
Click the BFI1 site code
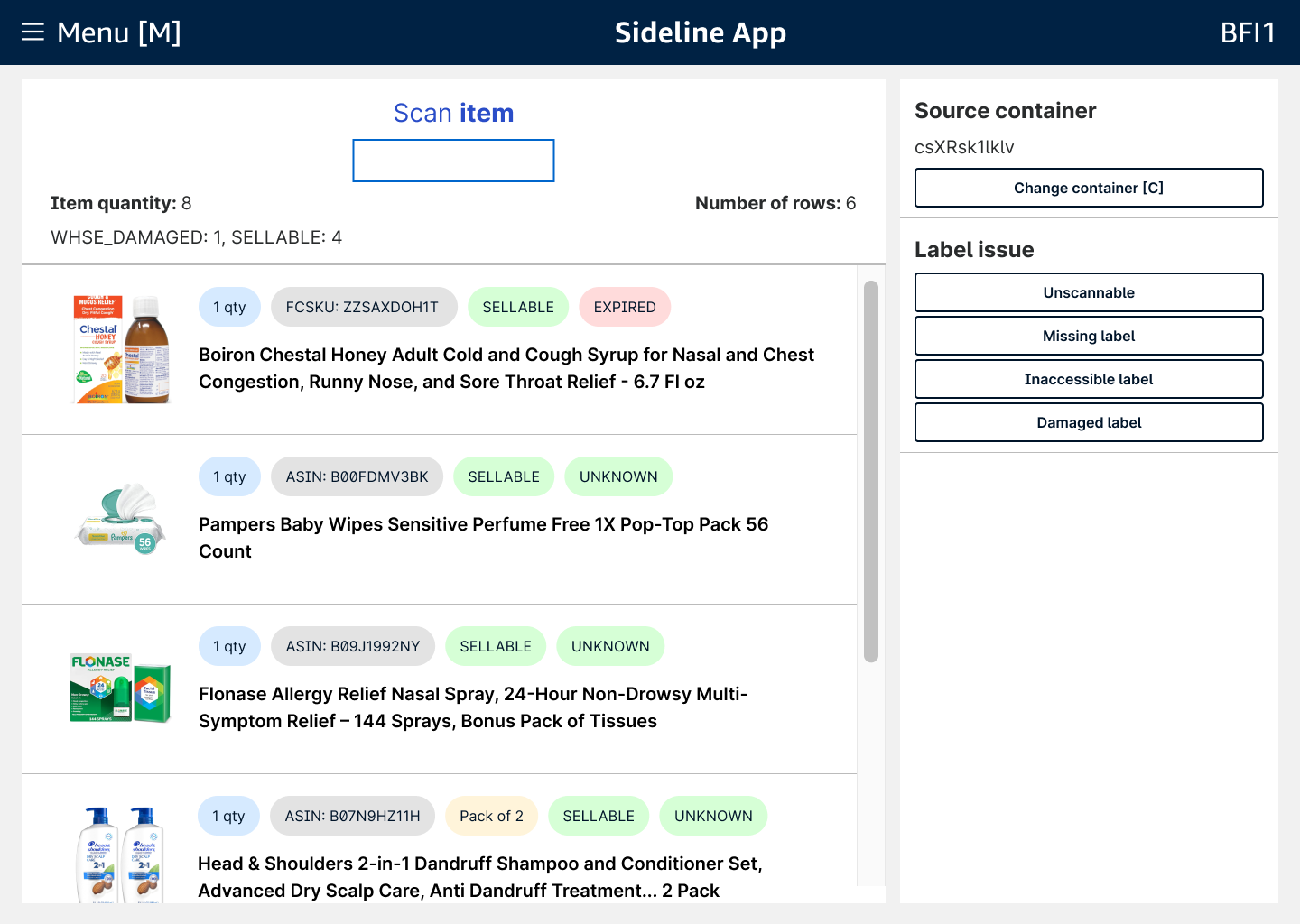tap(1248, 32)
